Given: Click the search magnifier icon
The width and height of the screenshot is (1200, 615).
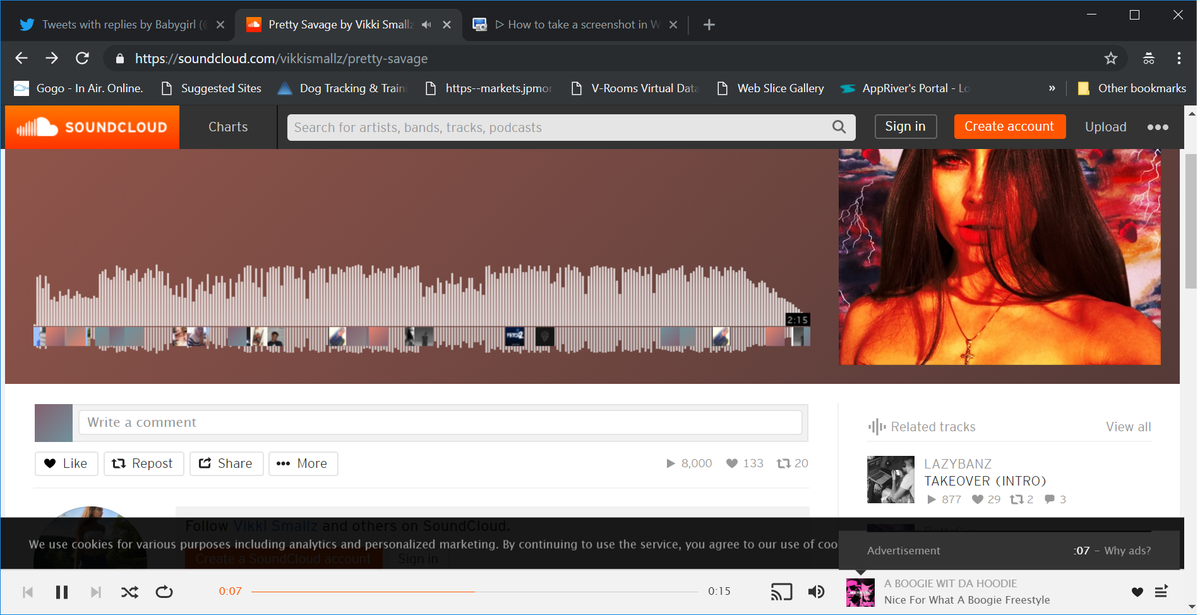Looking at the screenshot, I should [x=839, y=127].
